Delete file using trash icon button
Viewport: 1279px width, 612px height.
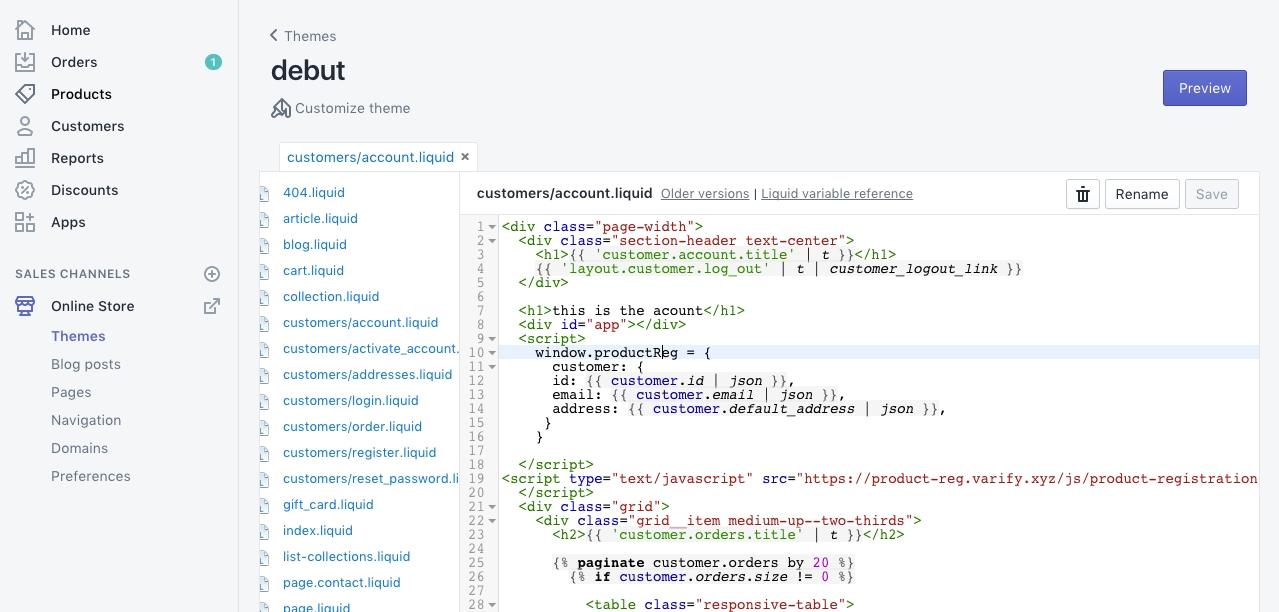1083,194
